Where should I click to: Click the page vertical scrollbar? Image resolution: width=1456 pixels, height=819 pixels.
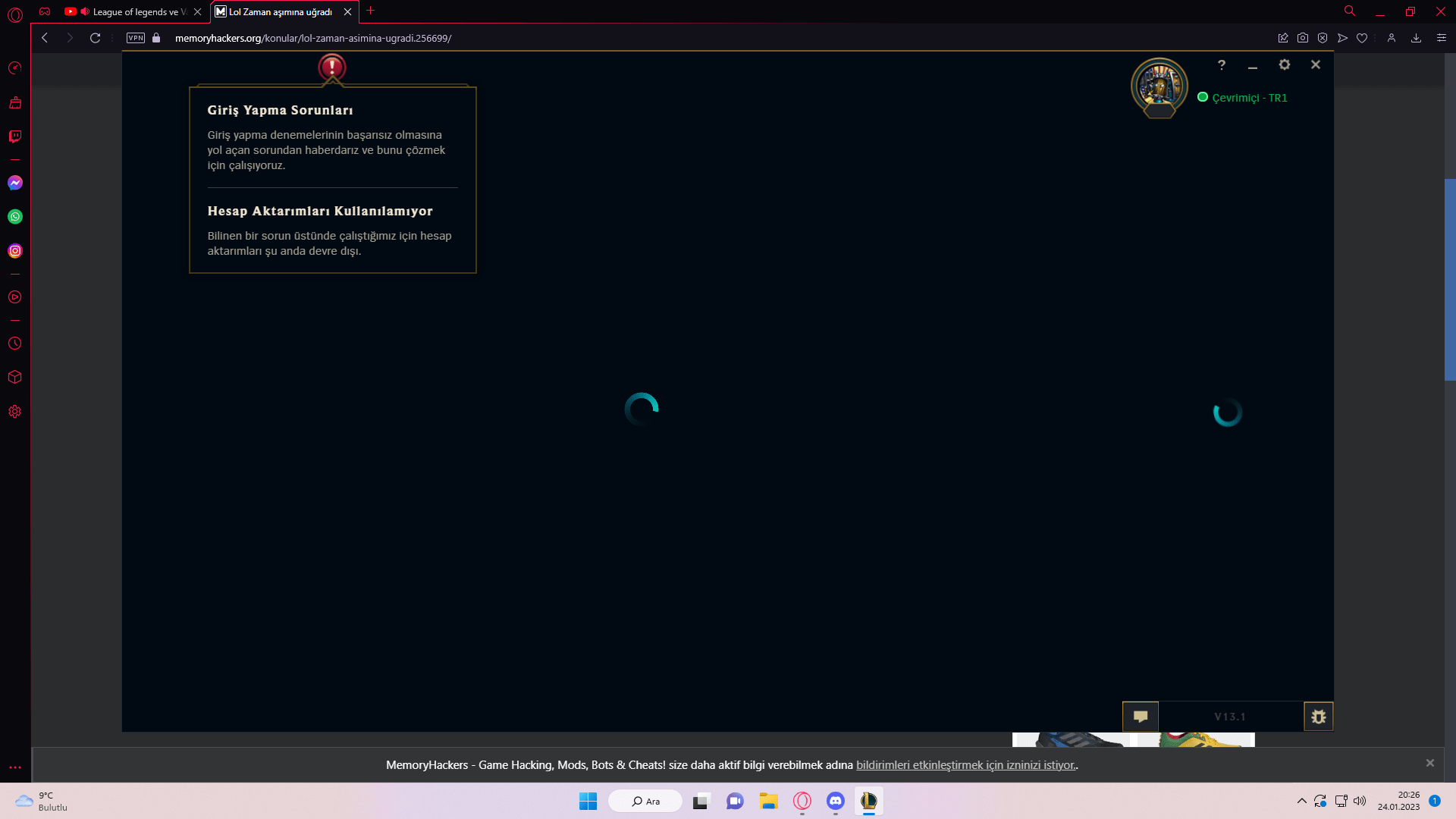(1450, 280)
